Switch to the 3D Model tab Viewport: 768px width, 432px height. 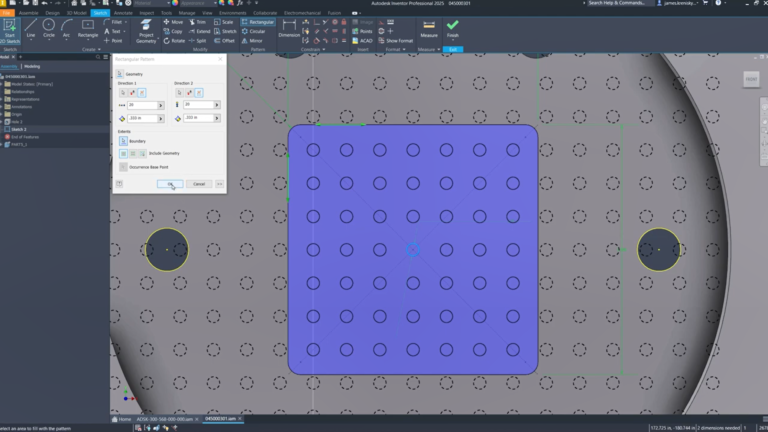click(x=76, y=13)
